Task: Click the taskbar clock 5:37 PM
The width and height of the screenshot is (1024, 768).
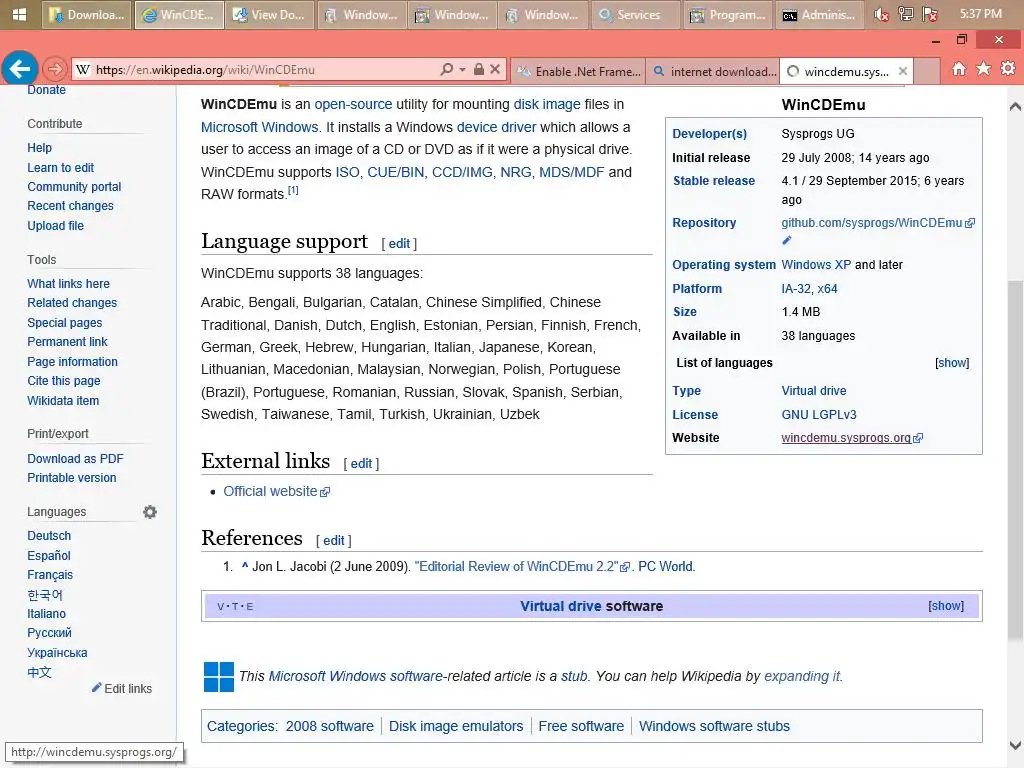Action: point(980,14)
